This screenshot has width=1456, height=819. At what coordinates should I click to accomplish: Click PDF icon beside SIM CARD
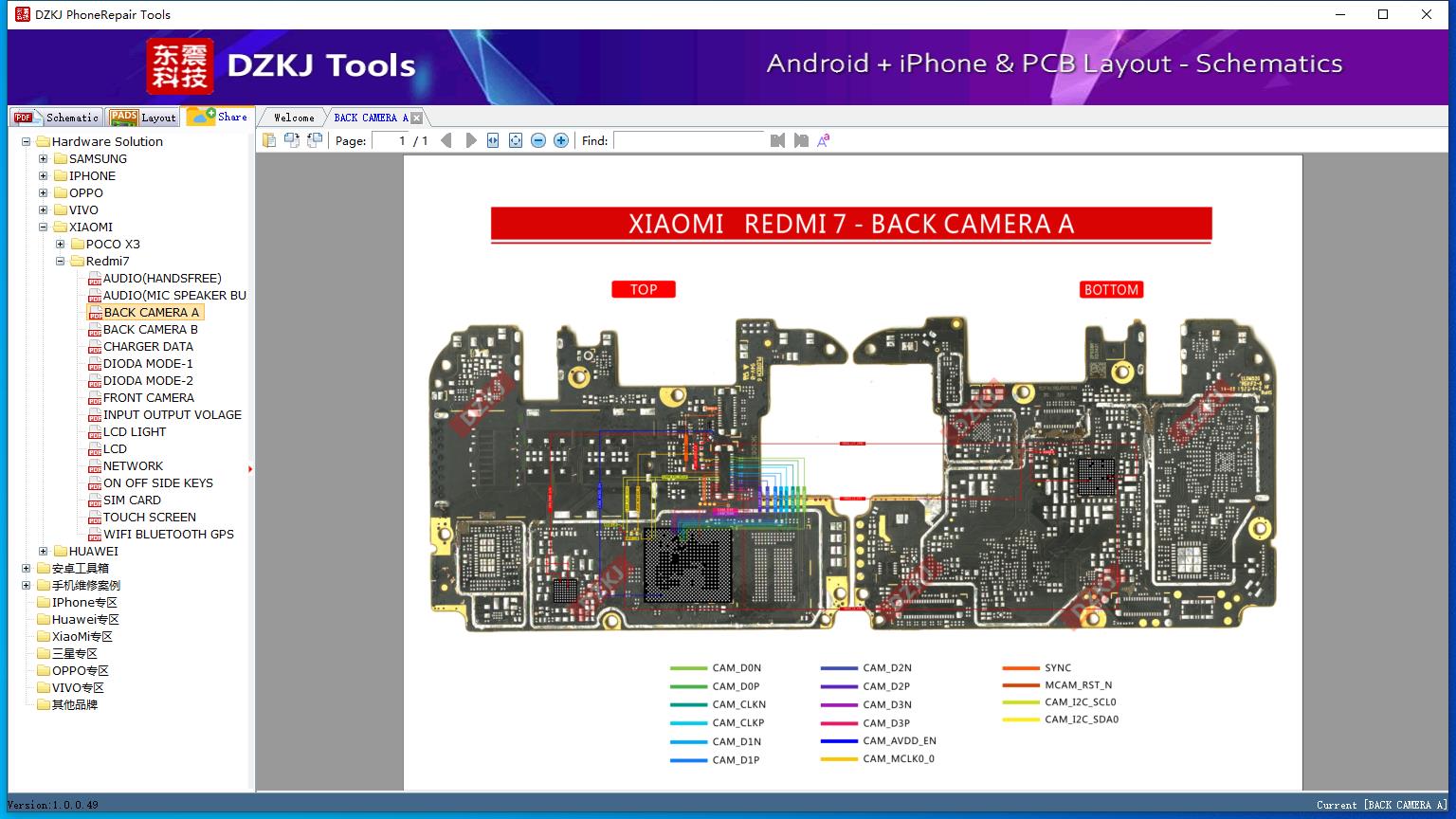[95, 500]
